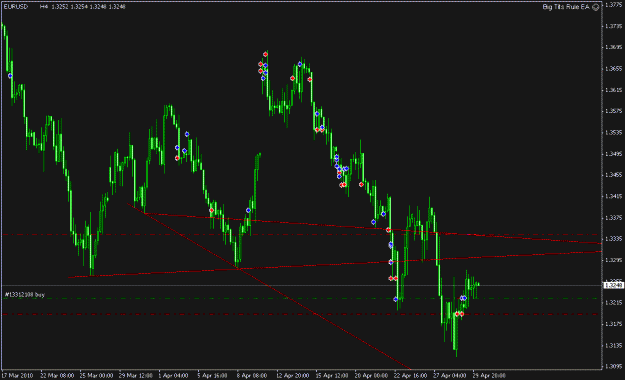Click the 1.3455 price axis label
This screenshot has width=625, height=380.
(613, 175)
